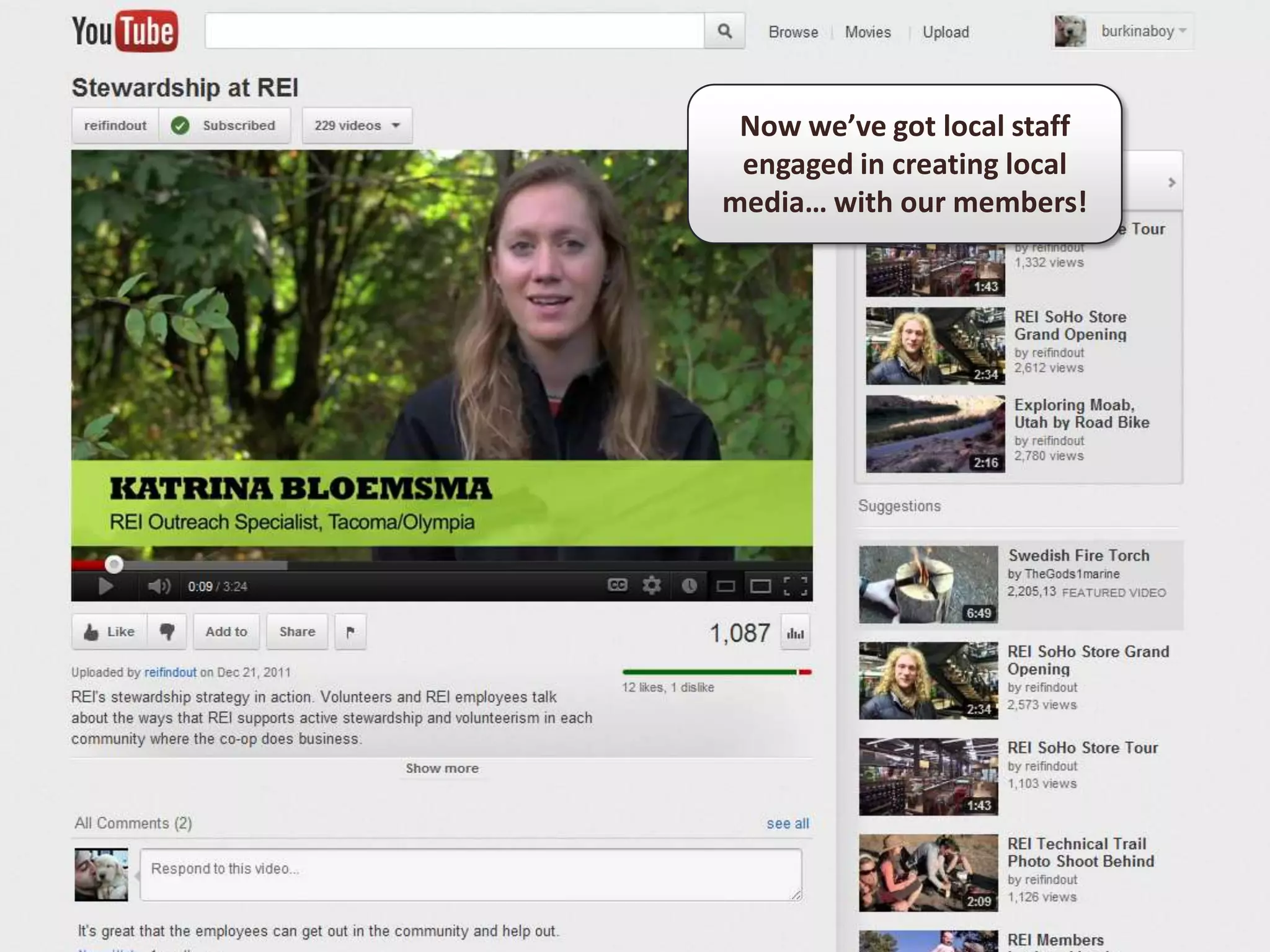Viewport: 1270px width, 952px height.
Task: Enter fullscreen mode
Action: pos(796,586)
